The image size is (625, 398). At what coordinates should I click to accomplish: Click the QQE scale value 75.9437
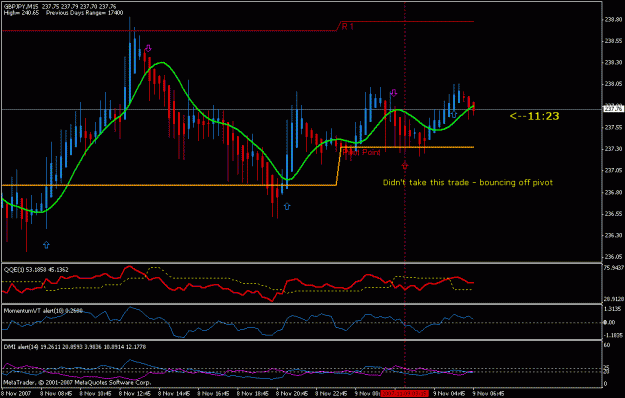click(613, 268)
